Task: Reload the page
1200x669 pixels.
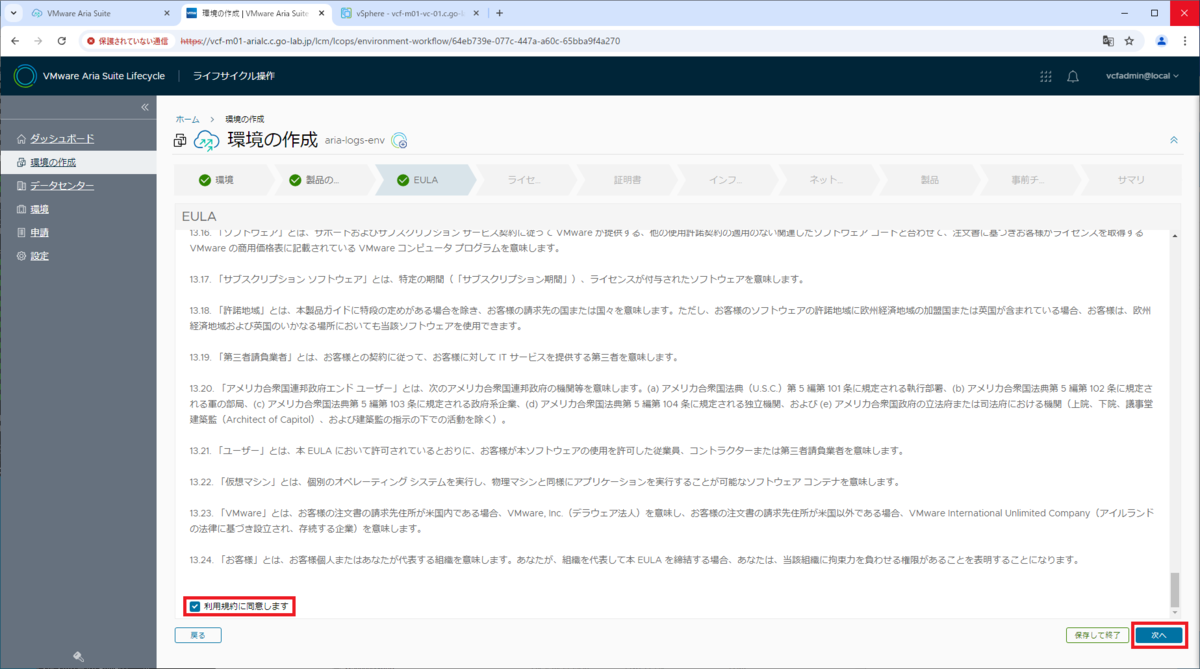Action: pos(62,41)
